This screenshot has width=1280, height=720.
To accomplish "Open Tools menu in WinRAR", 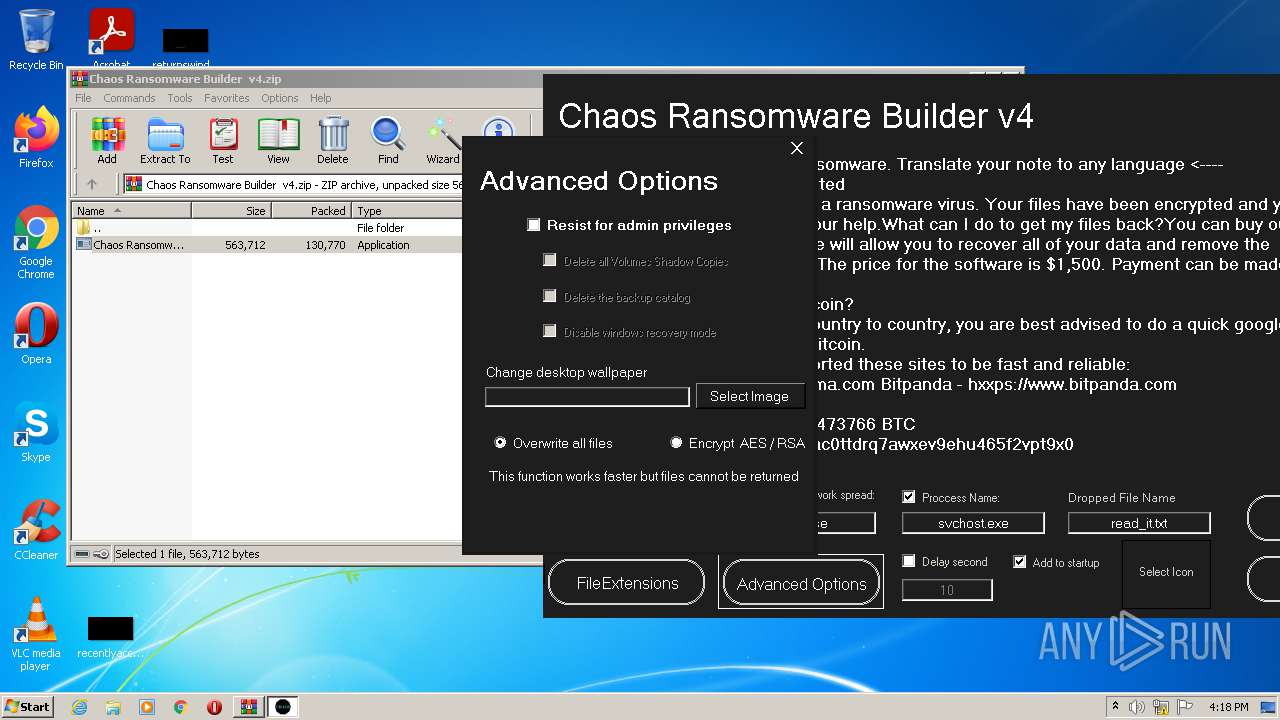I will tap(180, 98).
